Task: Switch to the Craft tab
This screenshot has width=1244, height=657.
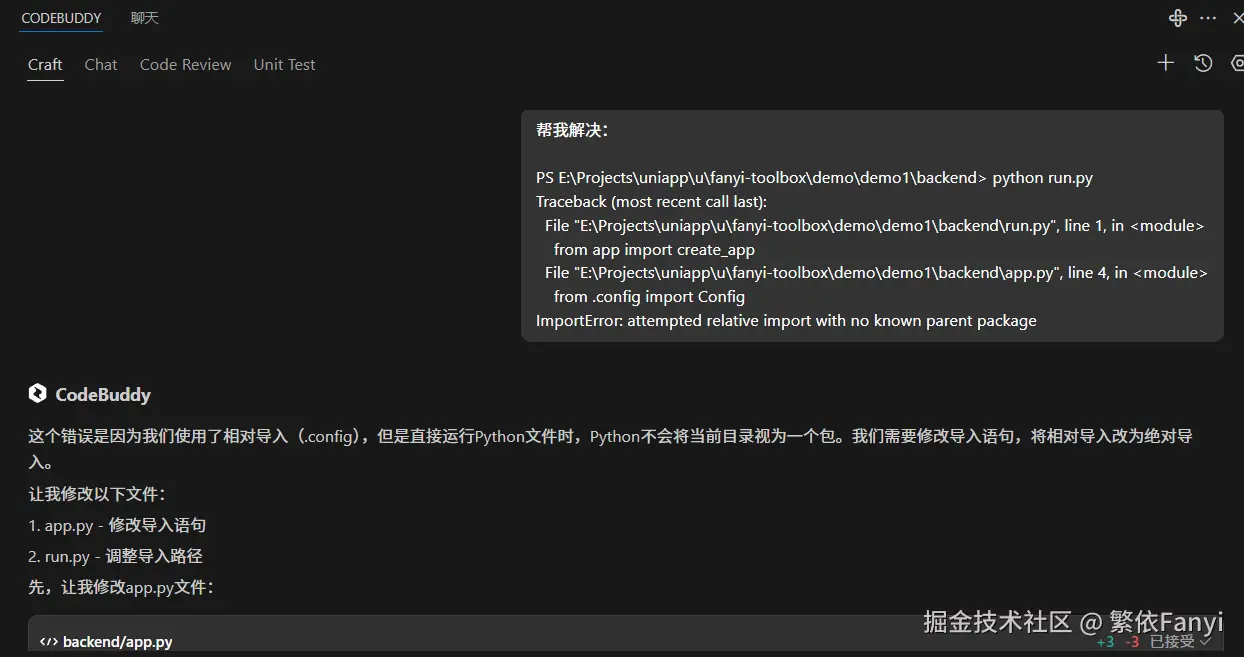Action: (x=45, y=65)
